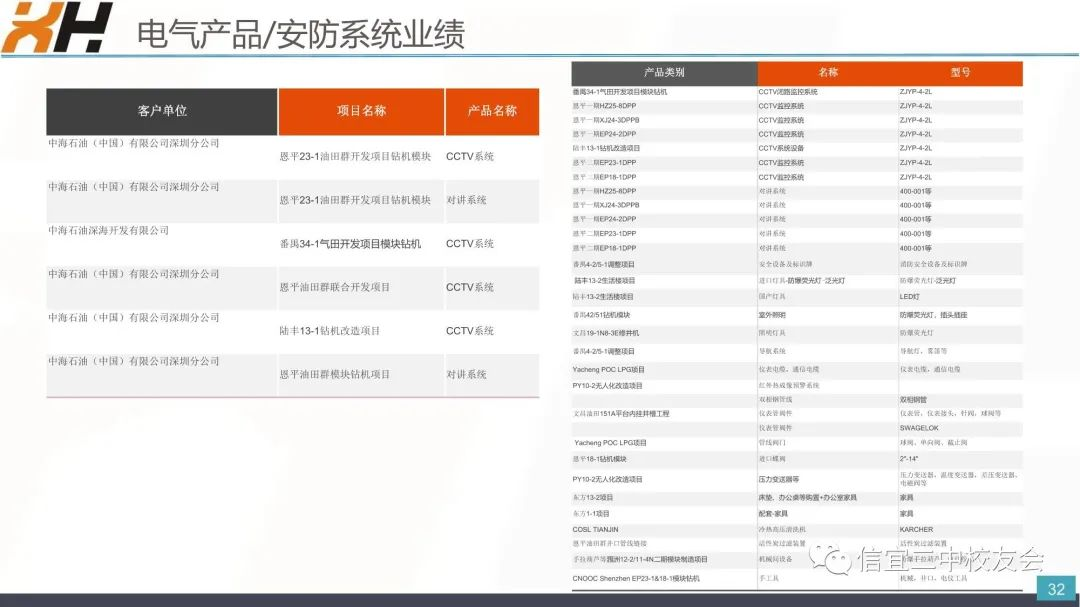Select the 室外照明 cell
Viewport: 1080px width, 607px height.
coord(772,316)
